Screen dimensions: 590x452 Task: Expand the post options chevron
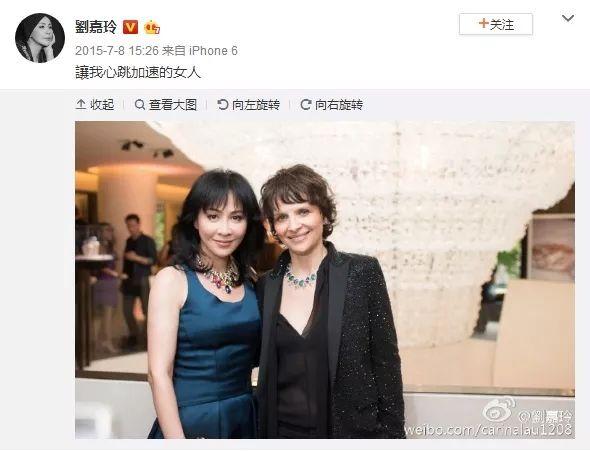point(568,18)
